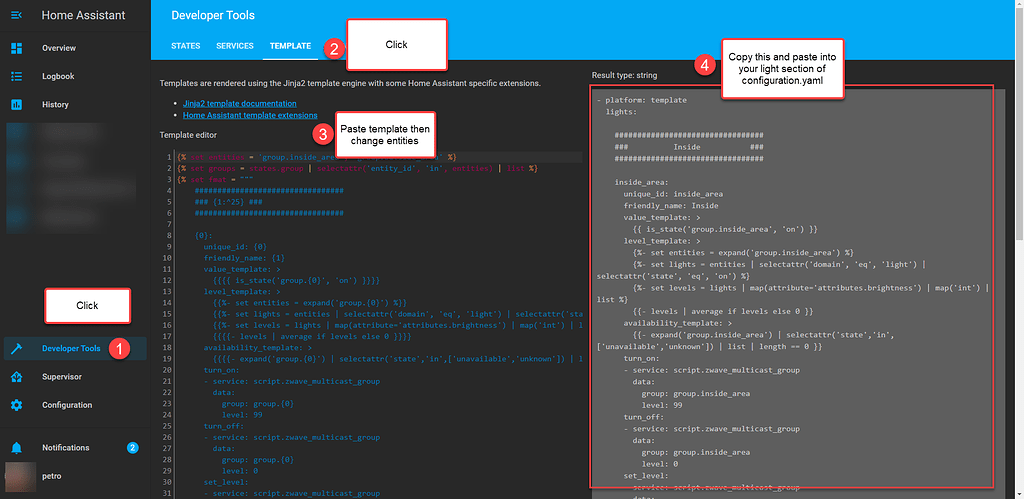The image size is (1024, 499).
Task: Open the Logbook sidebar entry
Action: coord(58,76)
